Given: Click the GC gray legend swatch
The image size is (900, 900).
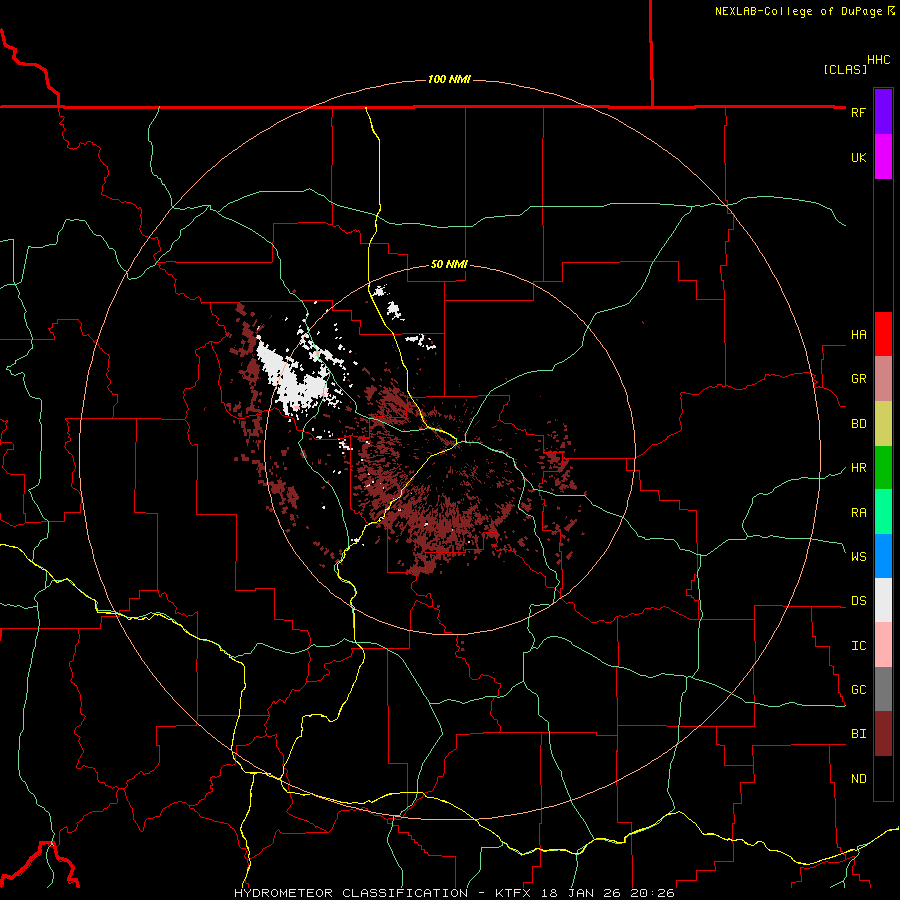Looking at the screenshot, I should [883, 689].
